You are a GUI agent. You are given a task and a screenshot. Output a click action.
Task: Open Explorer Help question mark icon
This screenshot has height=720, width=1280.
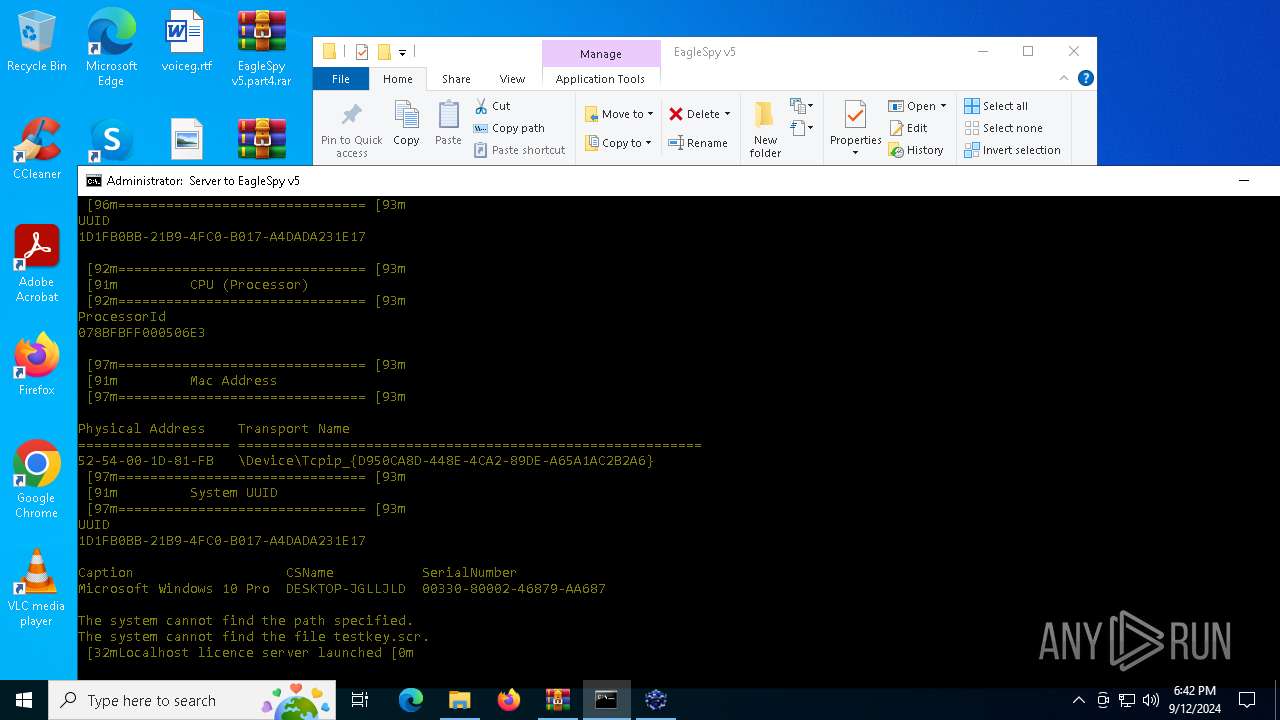(1085, 78)
